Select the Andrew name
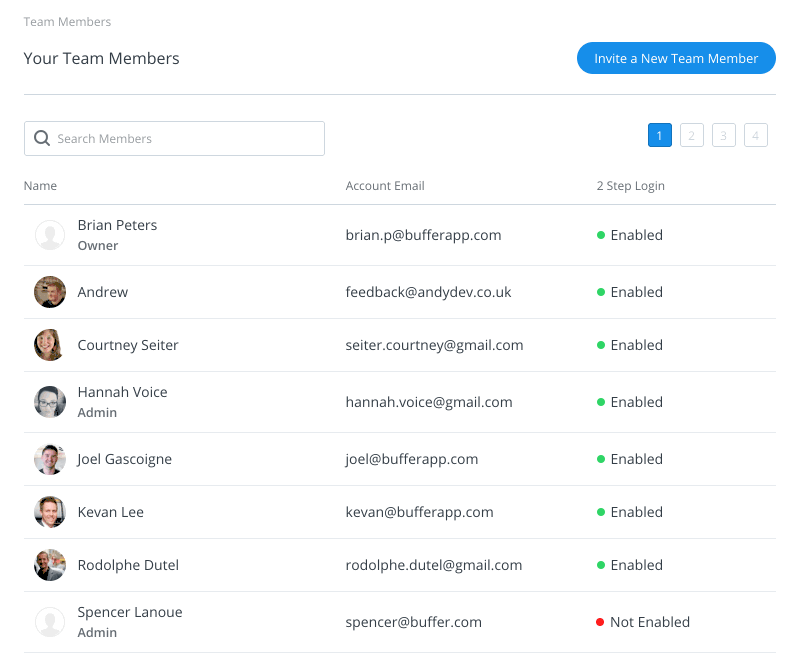The width and height of the screenshot is (796, 663). click(103, 292)
